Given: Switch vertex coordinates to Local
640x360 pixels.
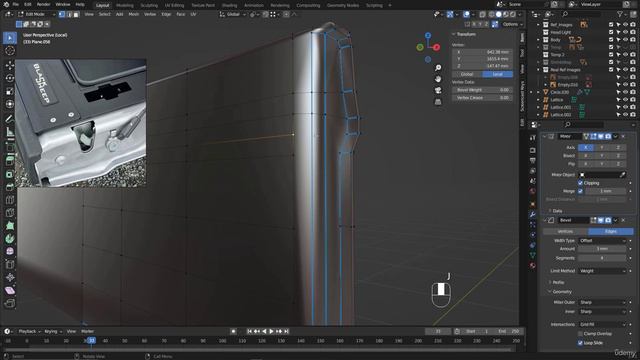Looking at the screenshot, I should (x=498, y=74).
